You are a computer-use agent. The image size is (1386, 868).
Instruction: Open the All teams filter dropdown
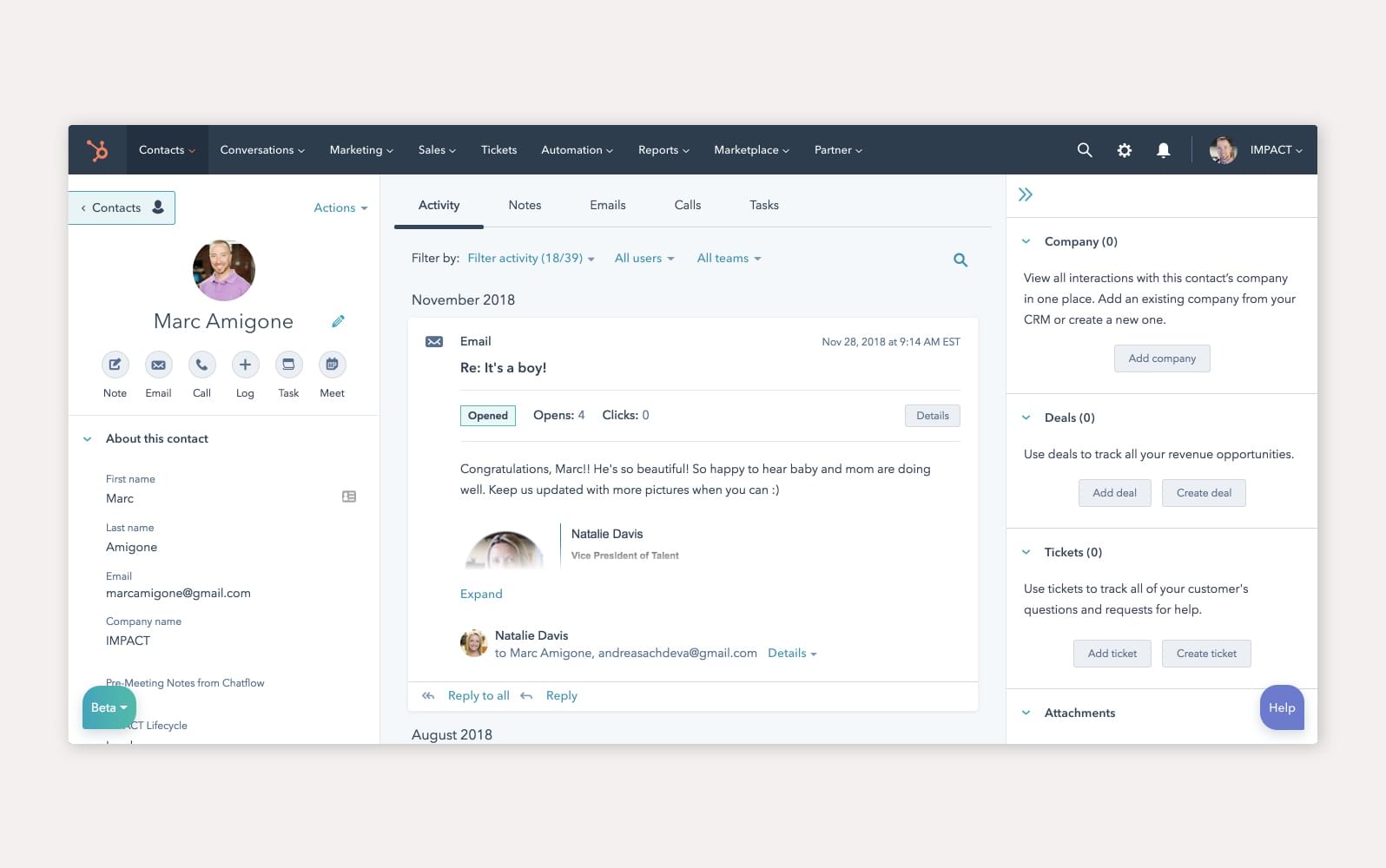point(729,258)
